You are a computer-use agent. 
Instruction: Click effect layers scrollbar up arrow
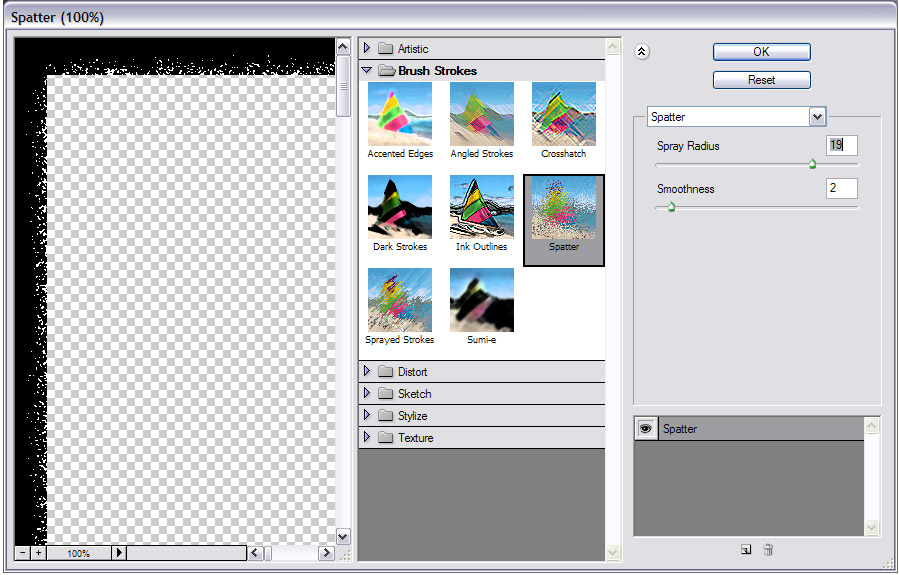pos(871,425)
